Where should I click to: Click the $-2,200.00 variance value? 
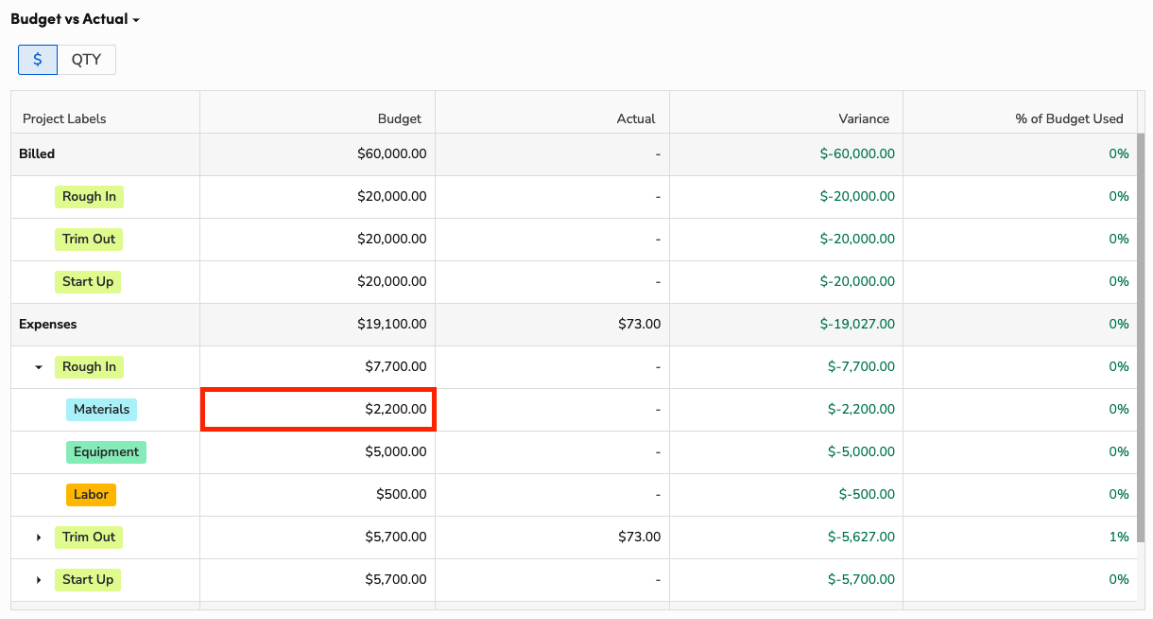click(861, 409)
